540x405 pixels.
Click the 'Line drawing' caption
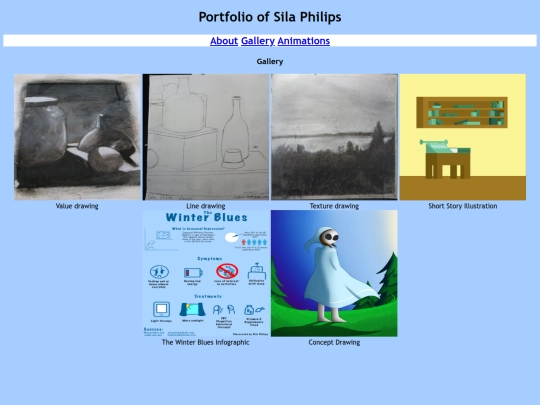(206, 206)
